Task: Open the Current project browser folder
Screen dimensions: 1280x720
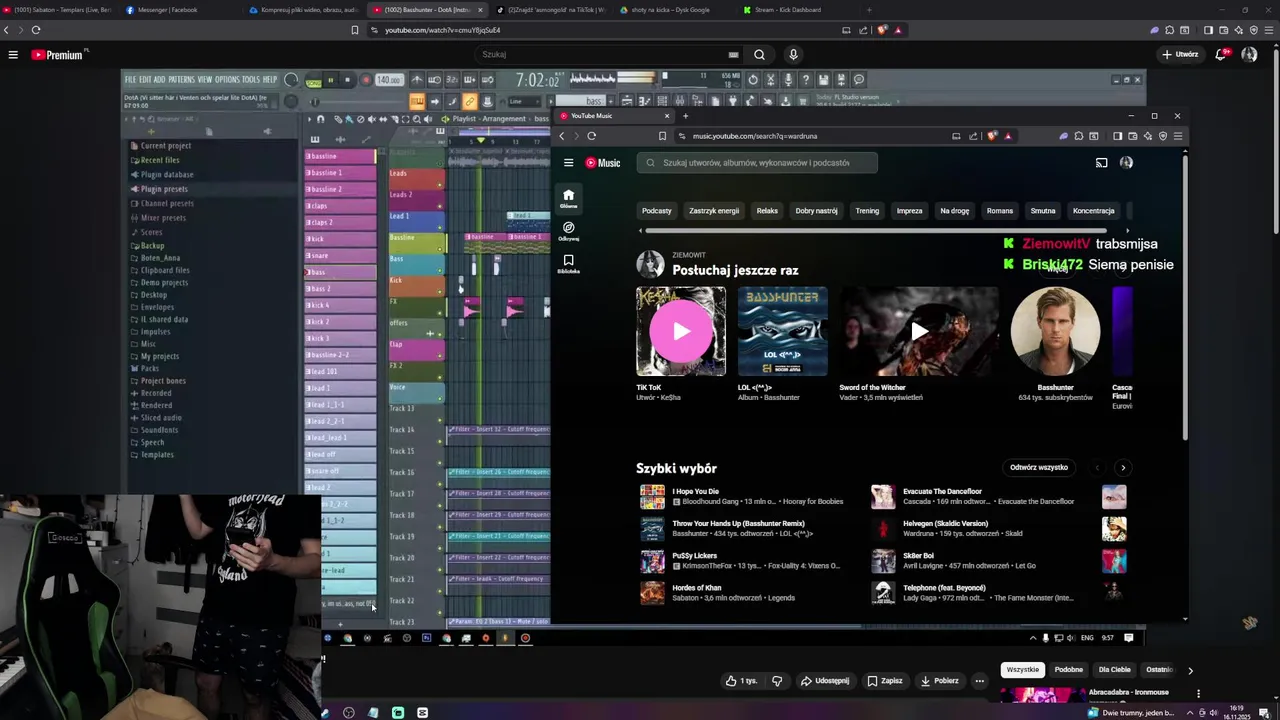Action: tap(166, 146)
